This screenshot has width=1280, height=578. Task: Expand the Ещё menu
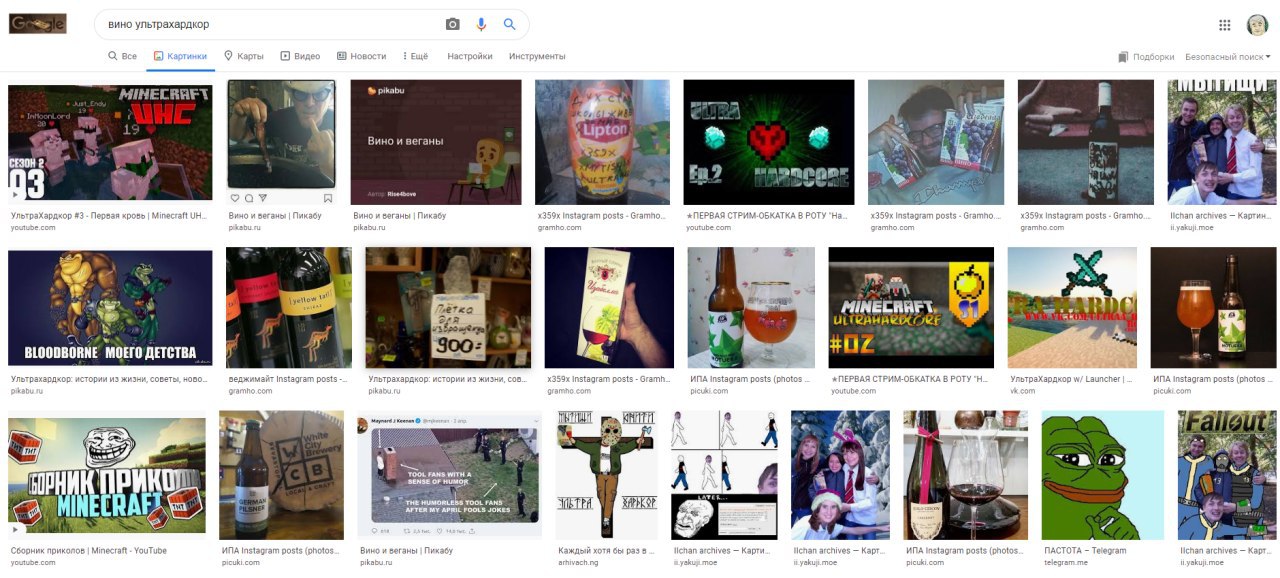[x=415, y=56]
